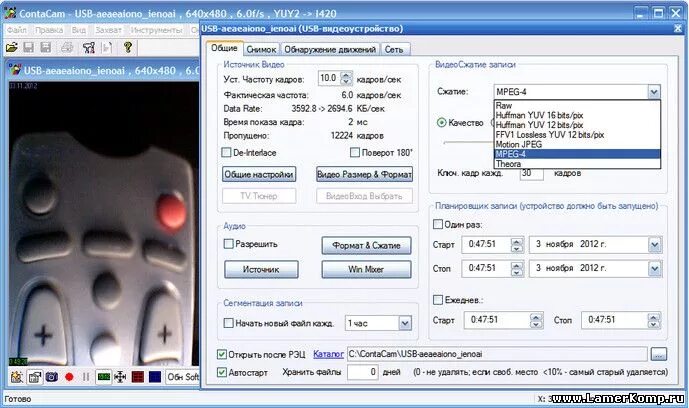Select the Качество radio button
Viewport: 689px width, 408px height.
(442, 123)
